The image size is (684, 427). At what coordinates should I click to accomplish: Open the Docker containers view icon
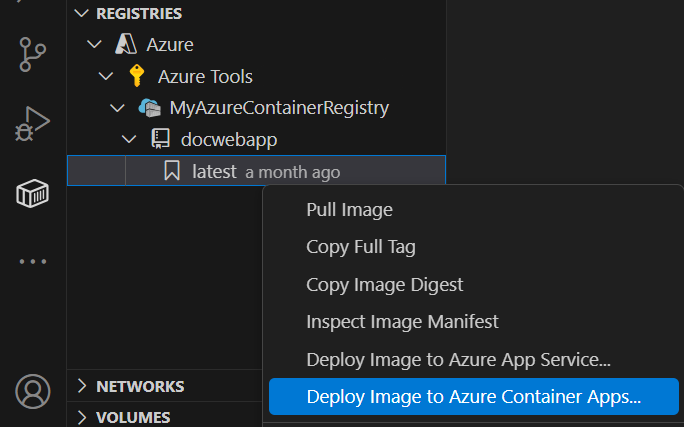click(x=33, y=193)
